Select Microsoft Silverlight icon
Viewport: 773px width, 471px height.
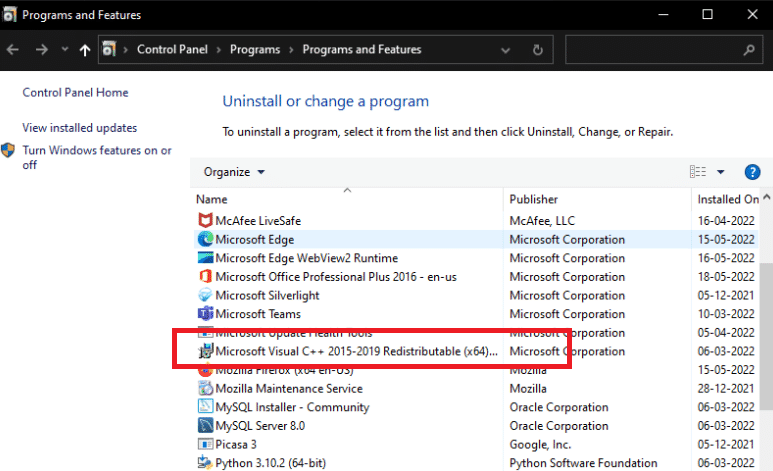[x=205, y=295]
